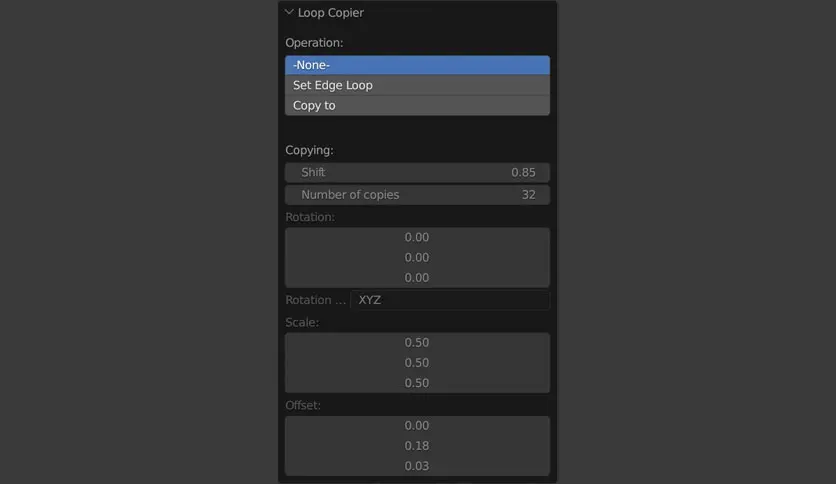
Task: Collapse the Loop Copier panel chevron
Action: [289, 12]
